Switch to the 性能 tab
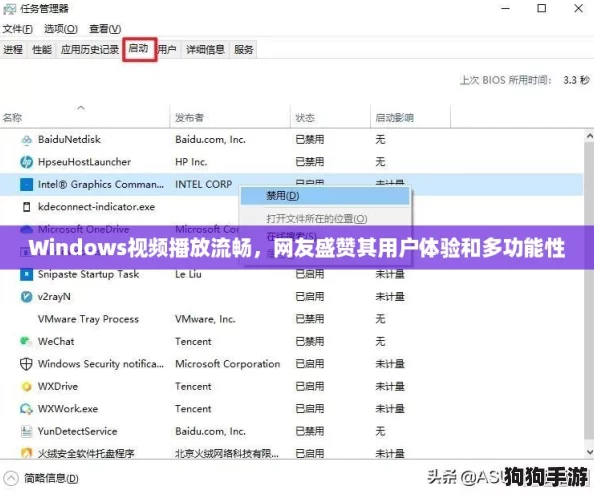 point(42,50)
